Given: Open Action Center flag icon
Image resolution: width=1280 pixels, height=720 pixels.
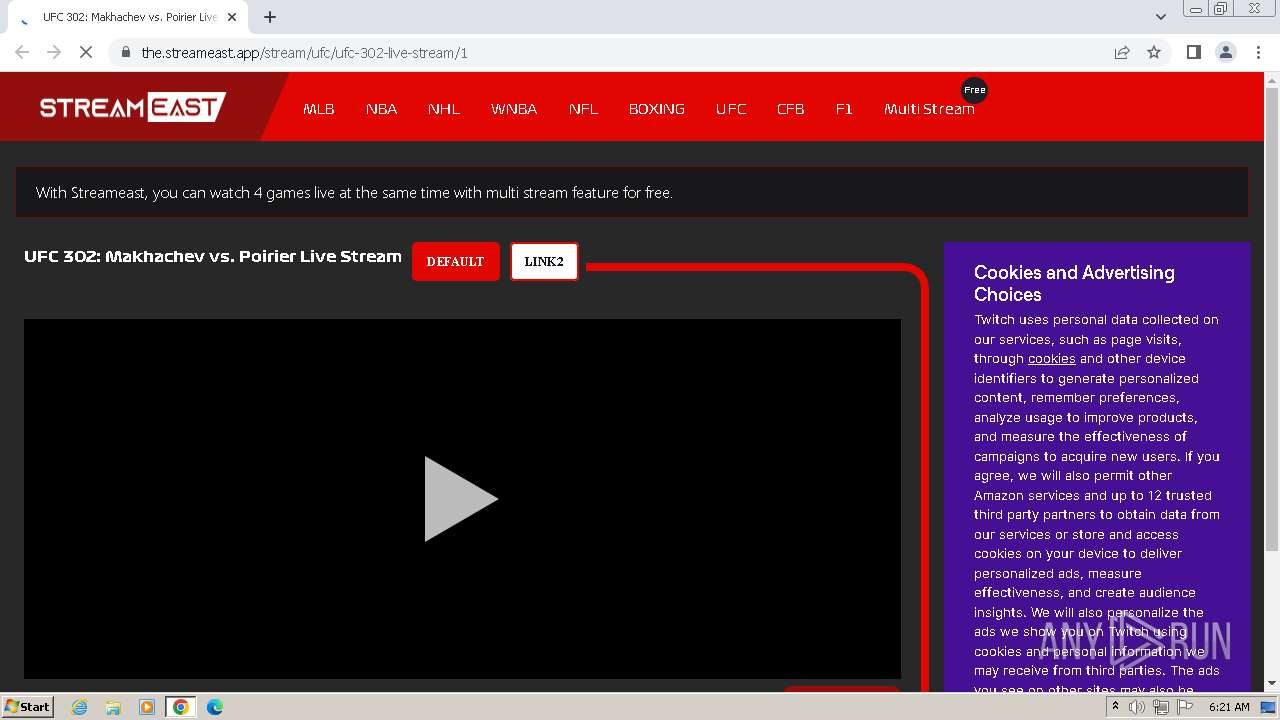Looking at the screenshot, I should pyautogui.click(x=1185, y=707).
